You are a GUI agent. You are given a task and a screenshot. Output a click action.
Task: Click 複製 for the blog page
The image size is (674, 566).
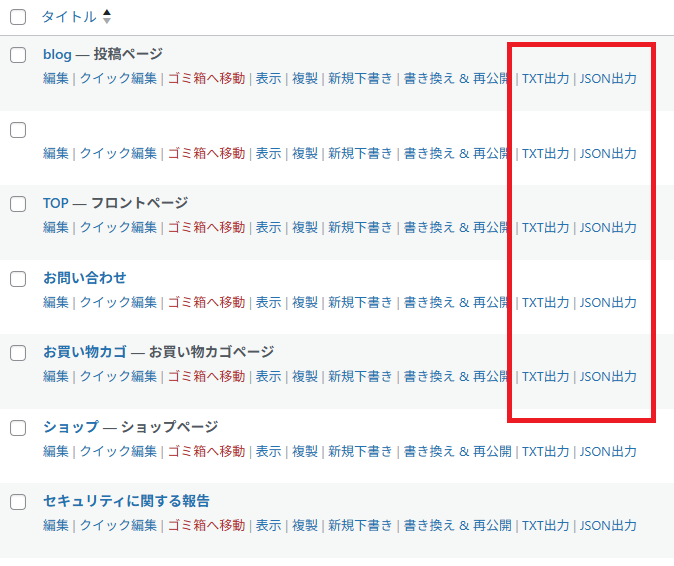tap(305, 78)
